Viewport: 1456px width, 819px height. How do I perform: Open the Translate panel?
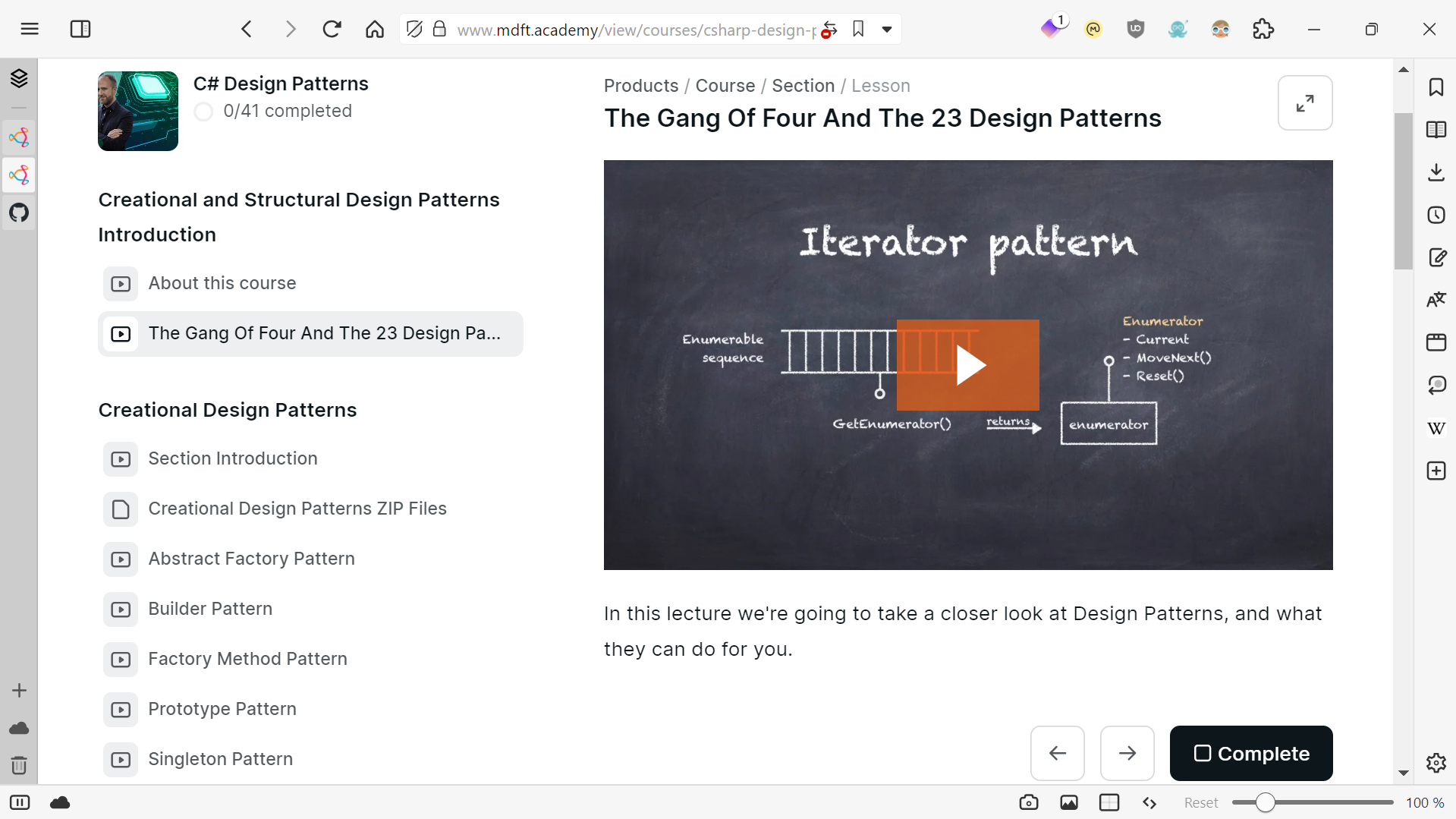(x=1436, y=299)
